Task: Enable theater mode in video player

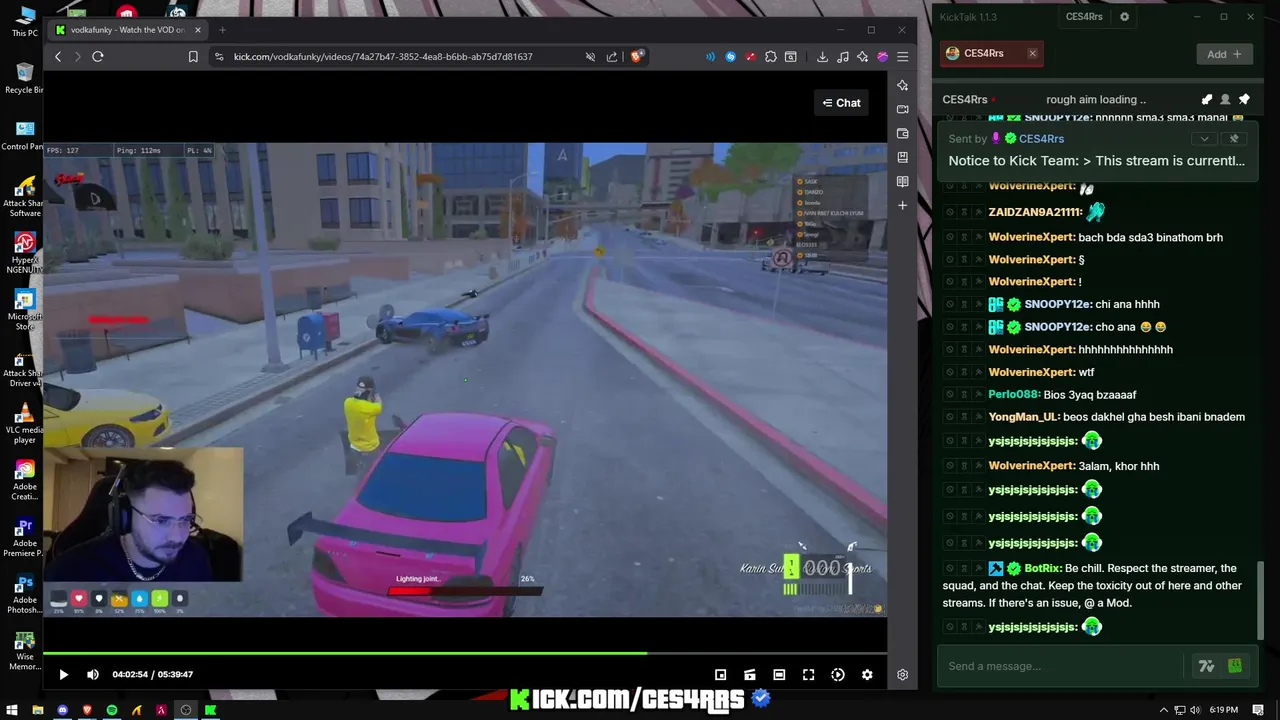Action: pos(779,675)
